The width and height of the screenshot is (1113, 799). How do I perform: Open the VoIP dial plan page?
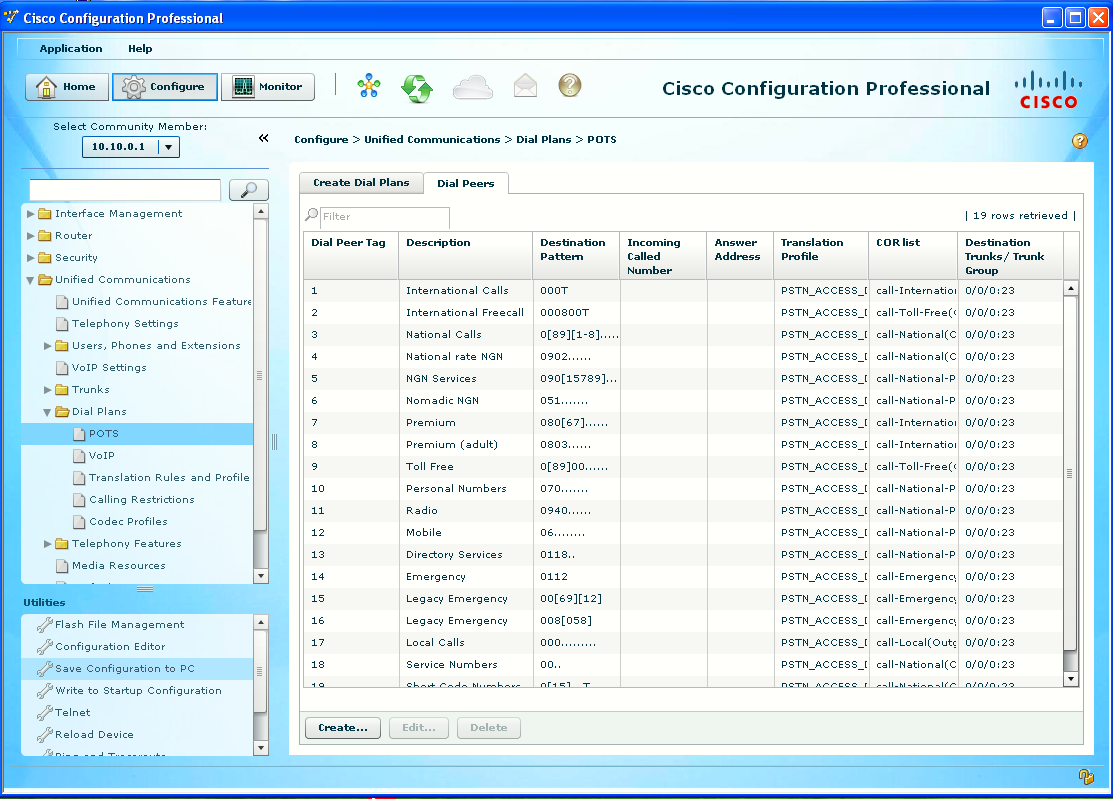point(102,456)
